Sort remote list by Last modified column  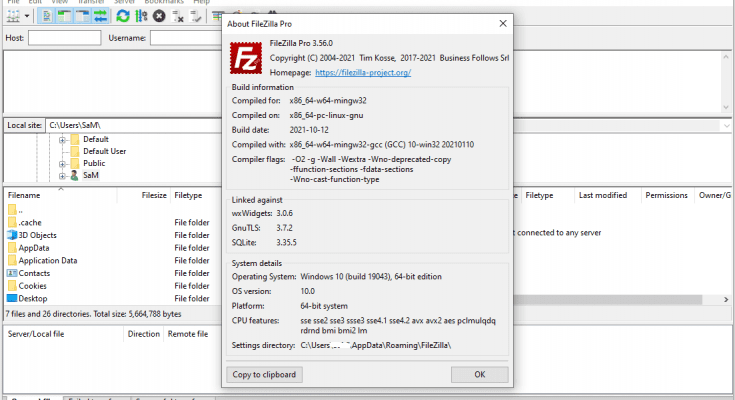pos(603,196)
